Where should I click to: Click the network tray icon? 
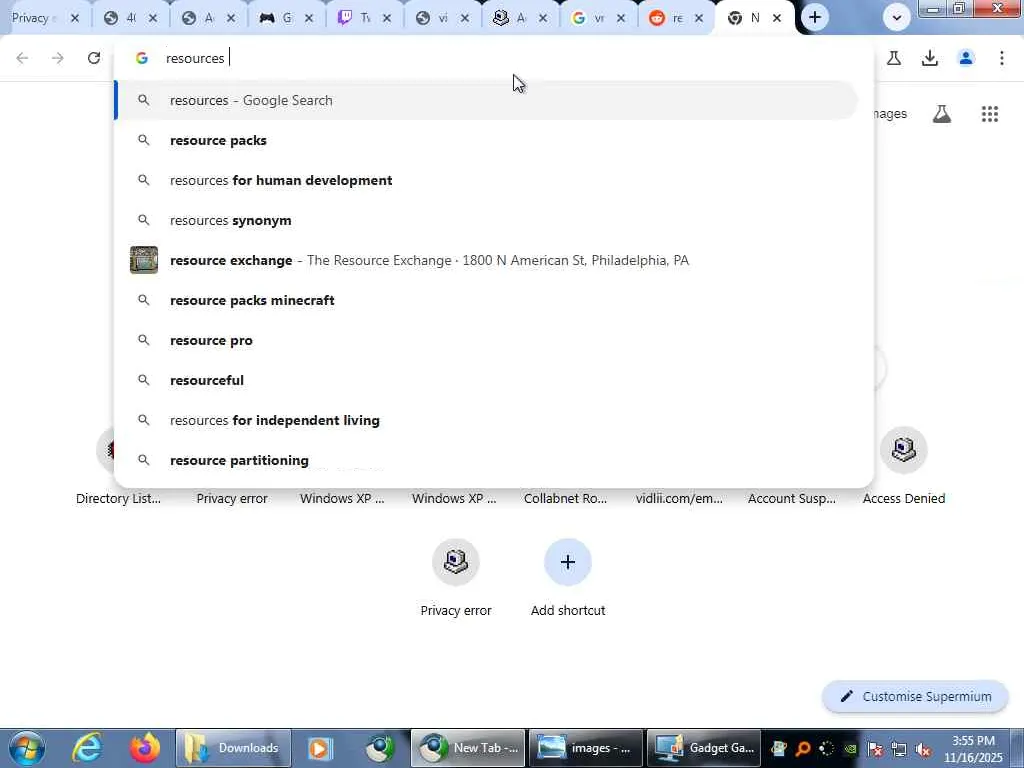pyautogui.click(x=899, y=750)
